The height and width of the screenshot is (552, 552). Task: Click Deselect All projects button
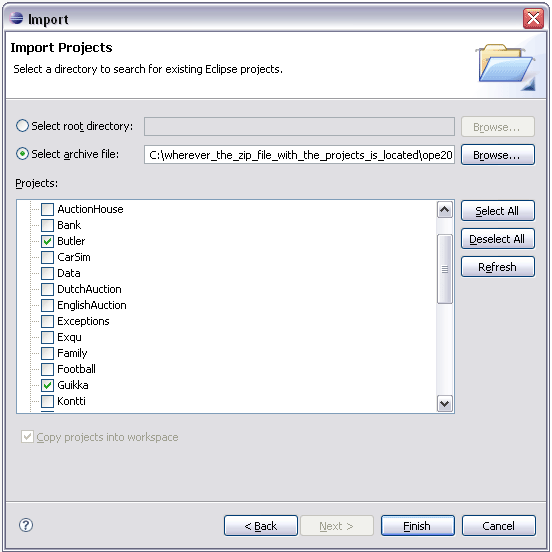coord(498,239)
